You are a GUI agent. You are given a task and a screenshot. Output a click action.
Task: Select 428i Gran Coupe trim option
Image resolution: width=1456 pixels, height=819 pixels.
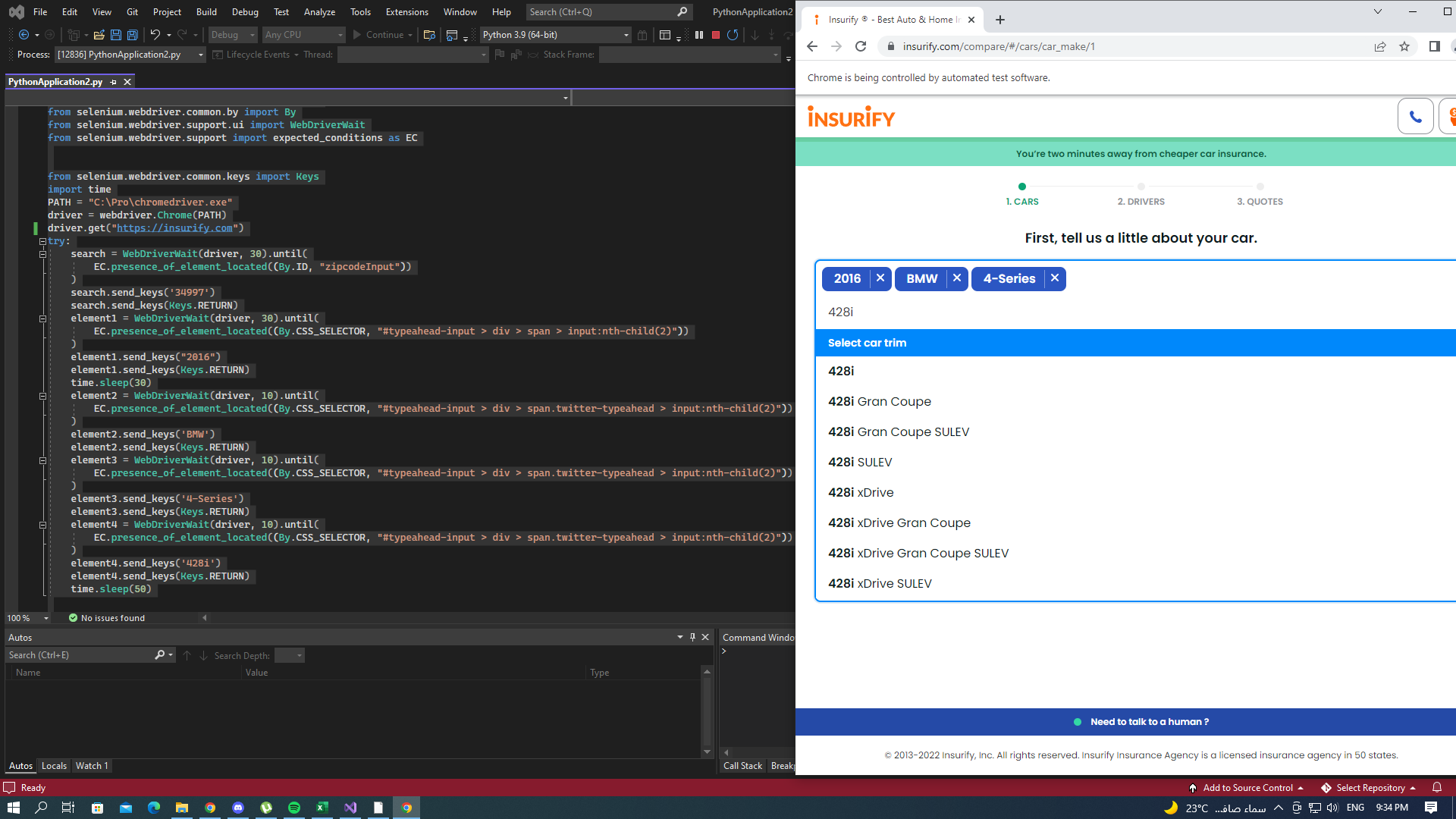[1136, 401]
